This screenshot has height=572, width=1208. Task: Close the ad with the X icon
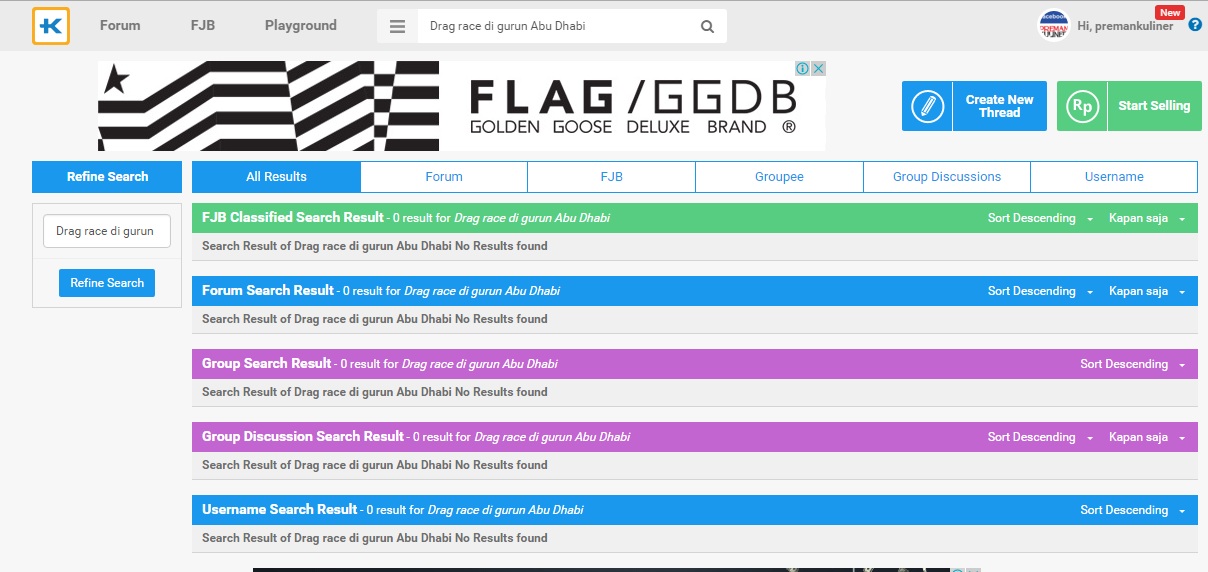click(x=818, y=68)
